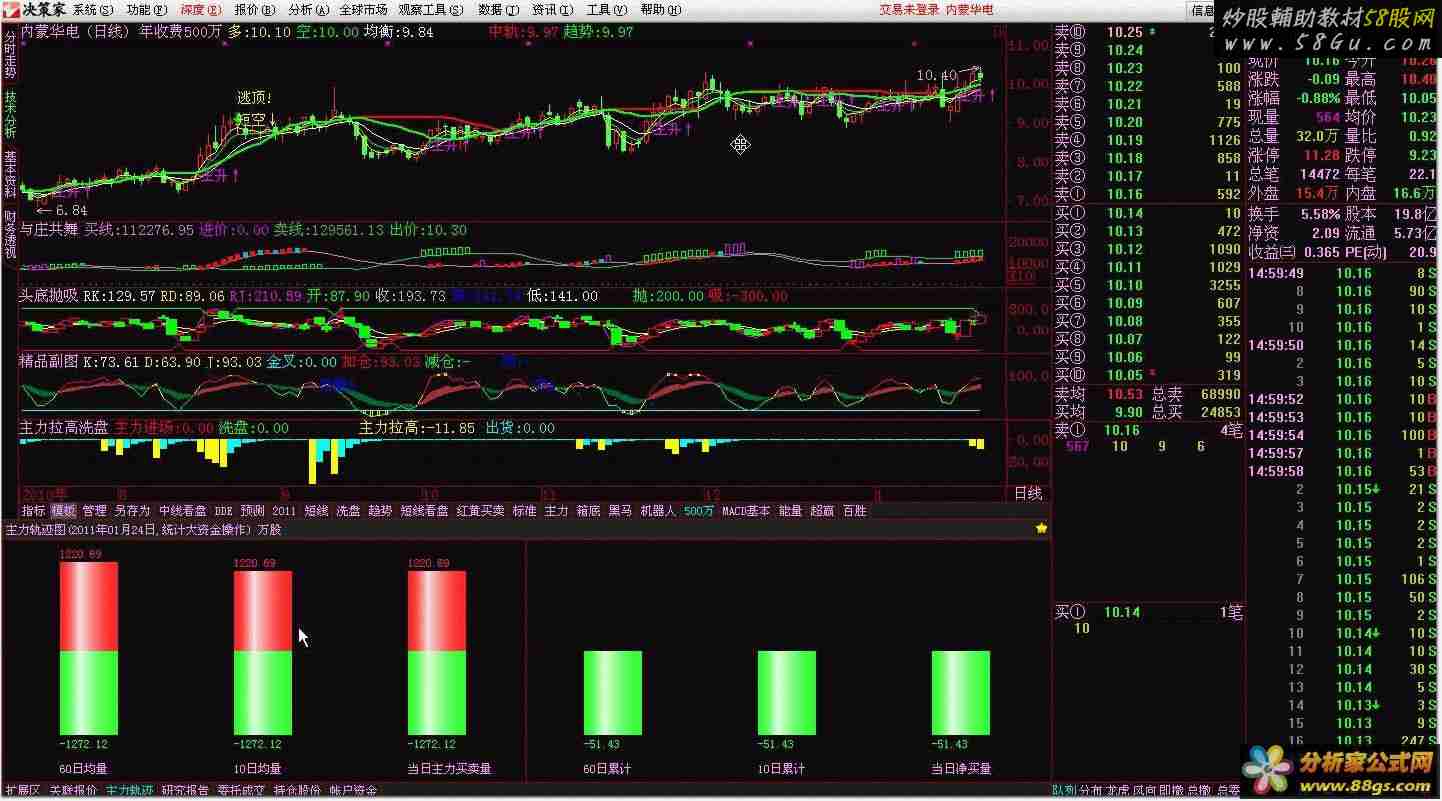Image resolution: width=1442 pixels, height=801 pixels.
Task: Select the 预测 template tab
Action: 253,511
